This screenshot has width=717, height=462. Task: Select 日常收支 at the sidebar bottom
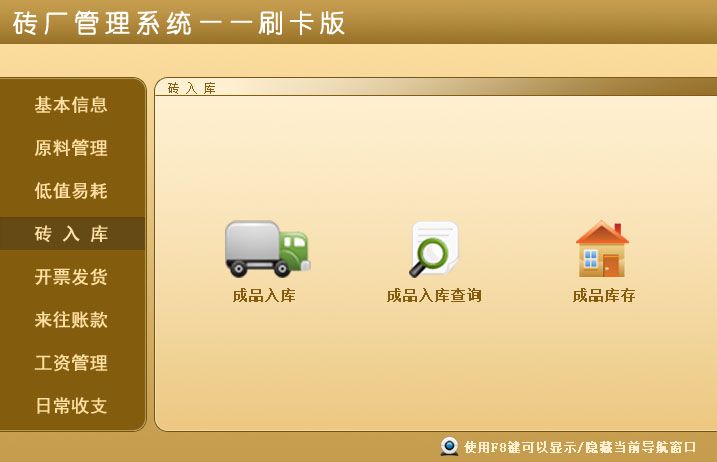[x=71, y=406]
